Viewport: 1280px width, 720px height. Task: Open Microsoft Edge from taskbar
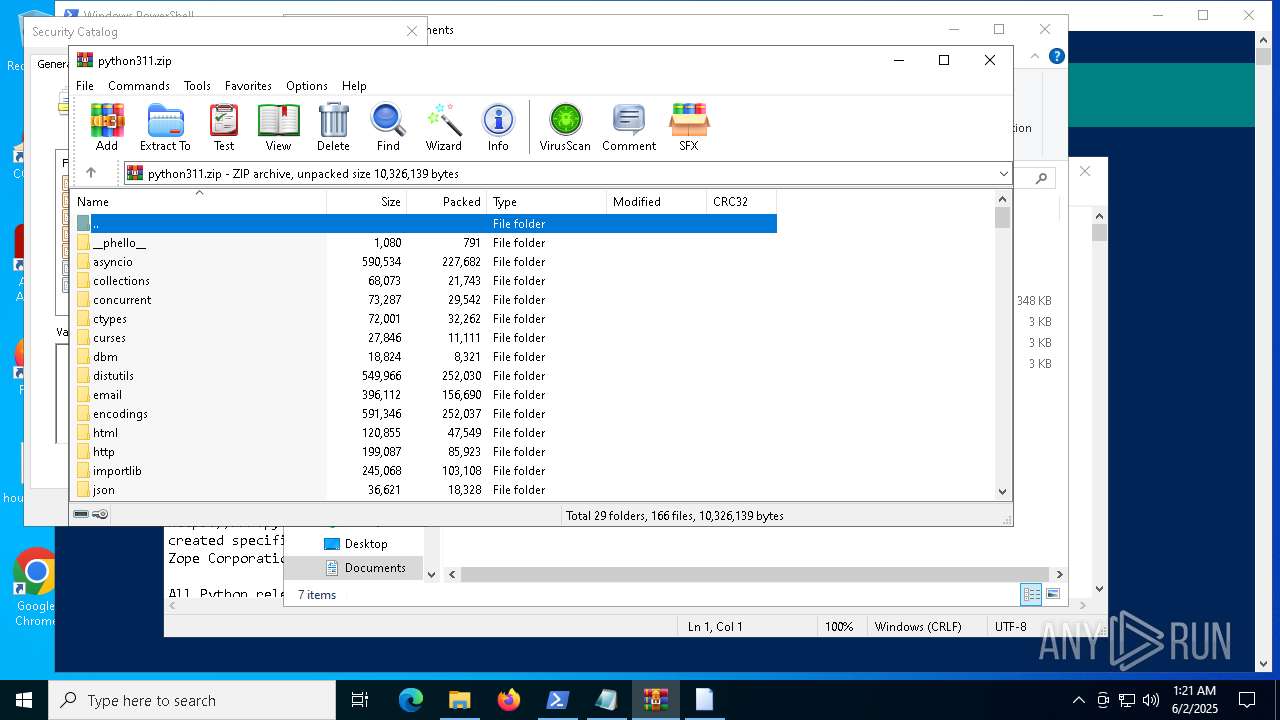pyautogui.click(x=410, y=700)
